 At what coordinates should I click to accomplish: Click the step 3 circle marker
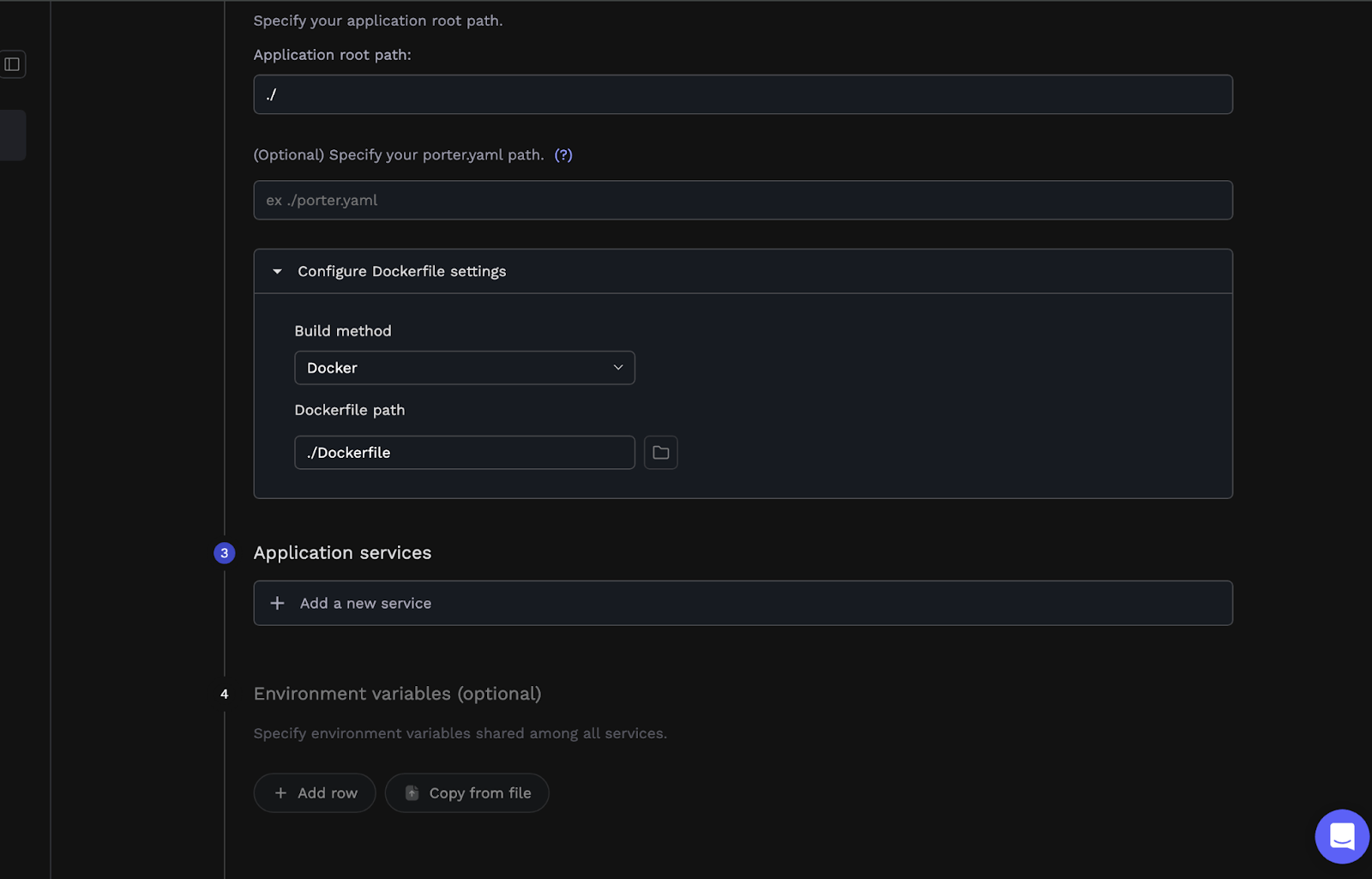click(x=224, y=553)
